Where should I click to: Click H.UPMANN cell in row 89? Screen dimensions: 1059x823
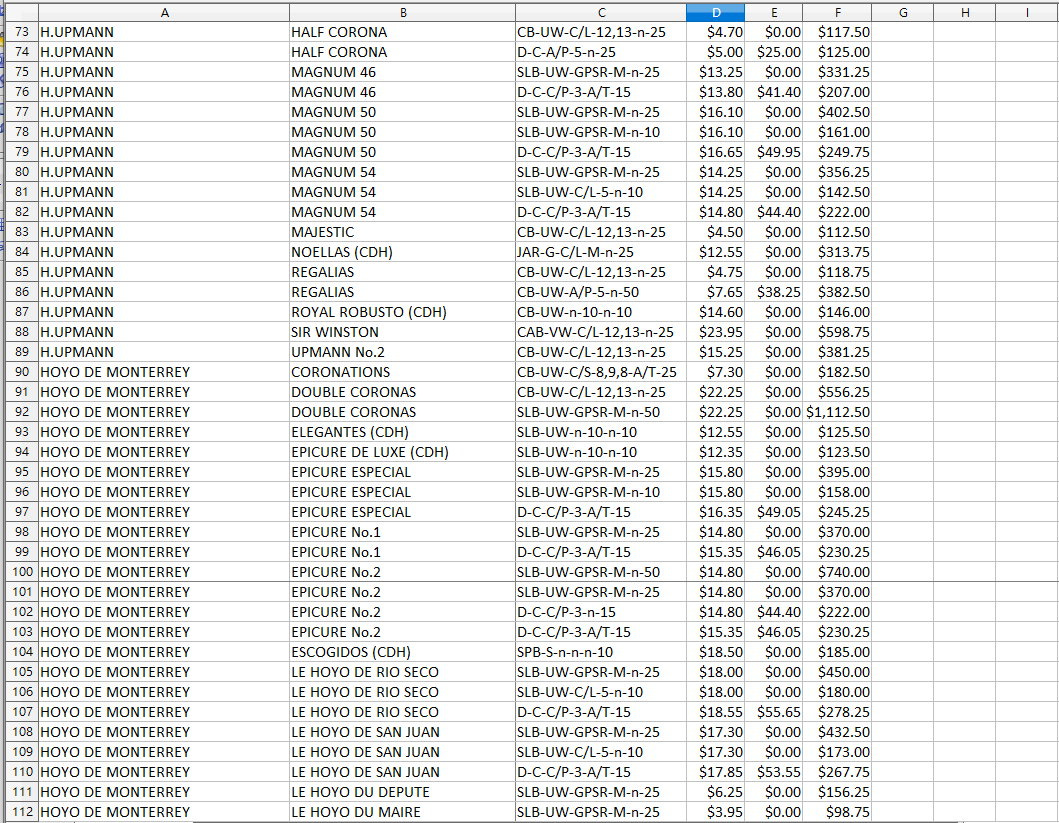click(164, 352)
